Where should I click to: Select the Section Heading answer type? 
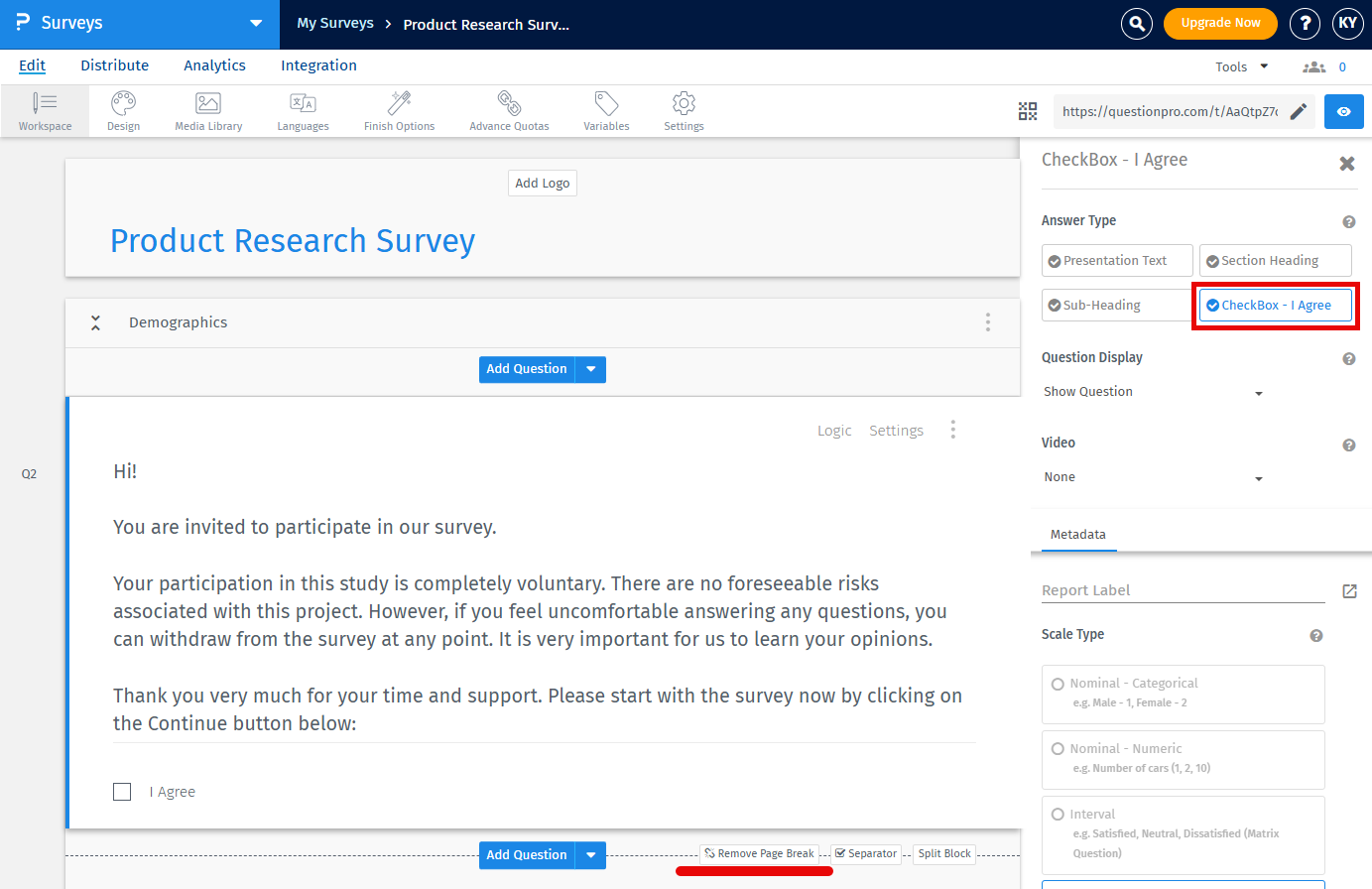click(x=1274, y=260)
